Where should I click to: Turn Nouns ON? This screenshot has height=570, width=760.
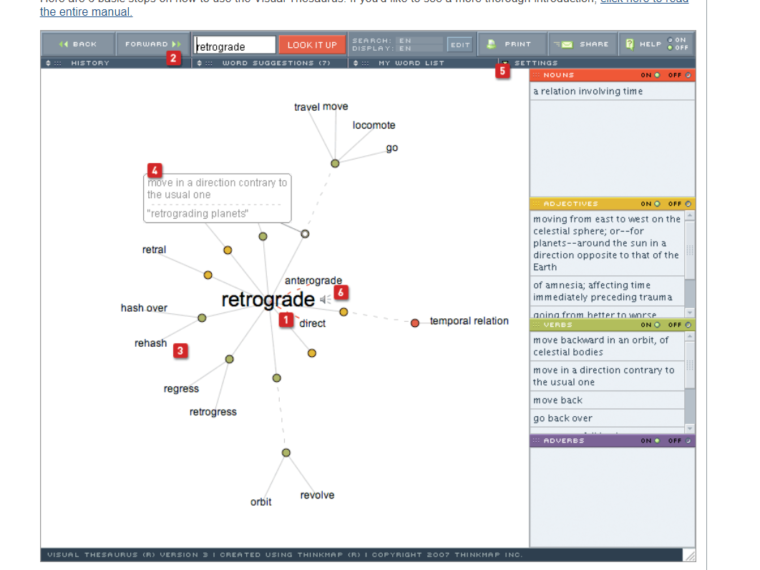[x=650, y=75]
